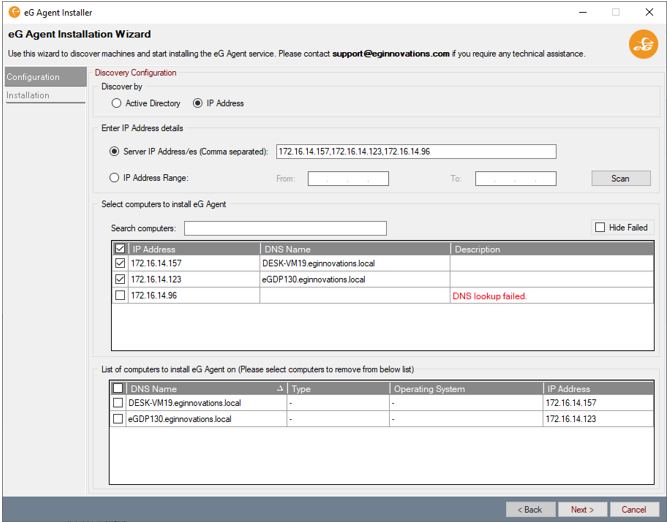667x522 pixels.
Task: Uncheck the 172.16.14.123 row checkbox
Action: 120,280
